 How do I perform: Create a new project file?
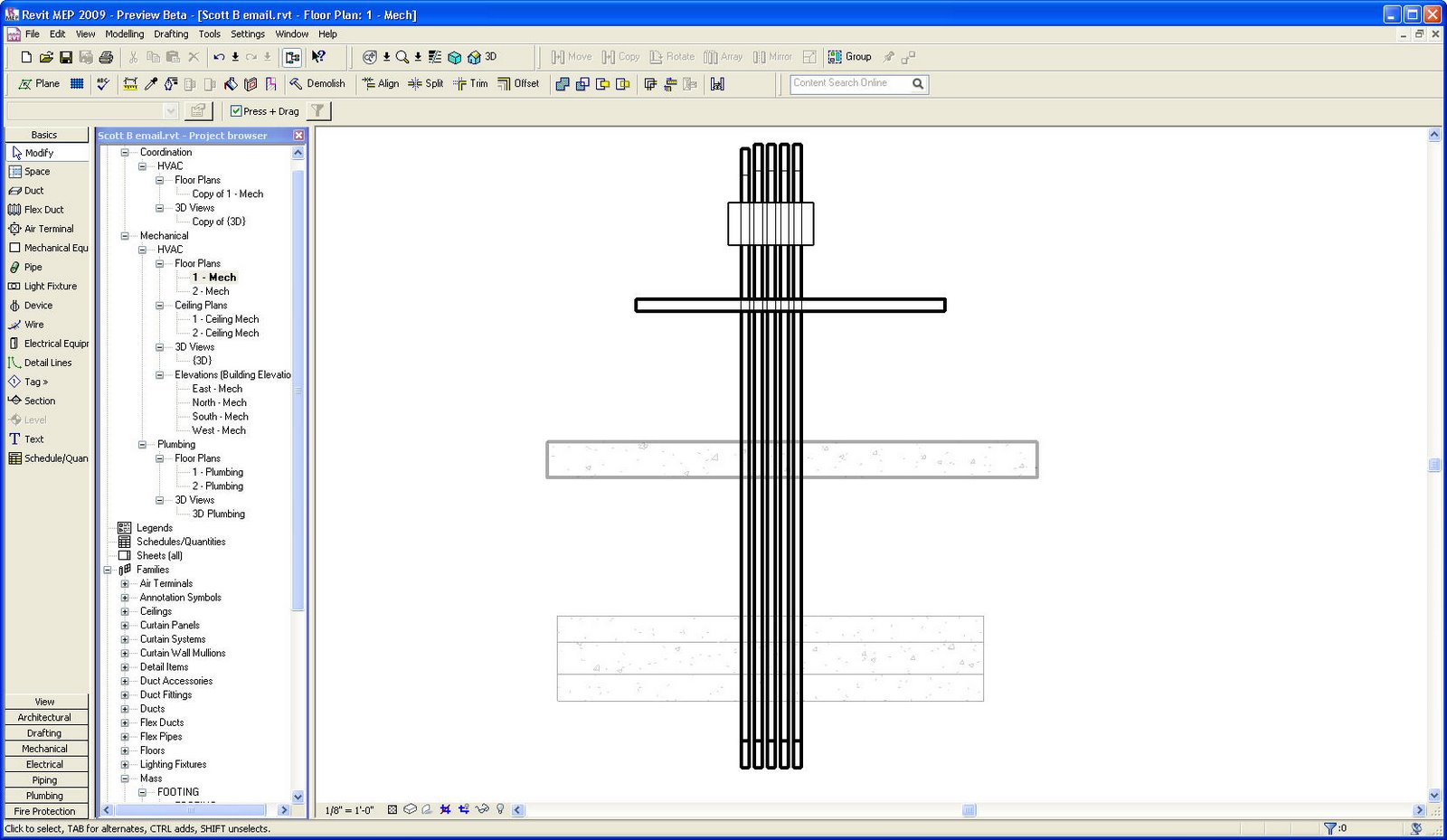pos(26,57)
